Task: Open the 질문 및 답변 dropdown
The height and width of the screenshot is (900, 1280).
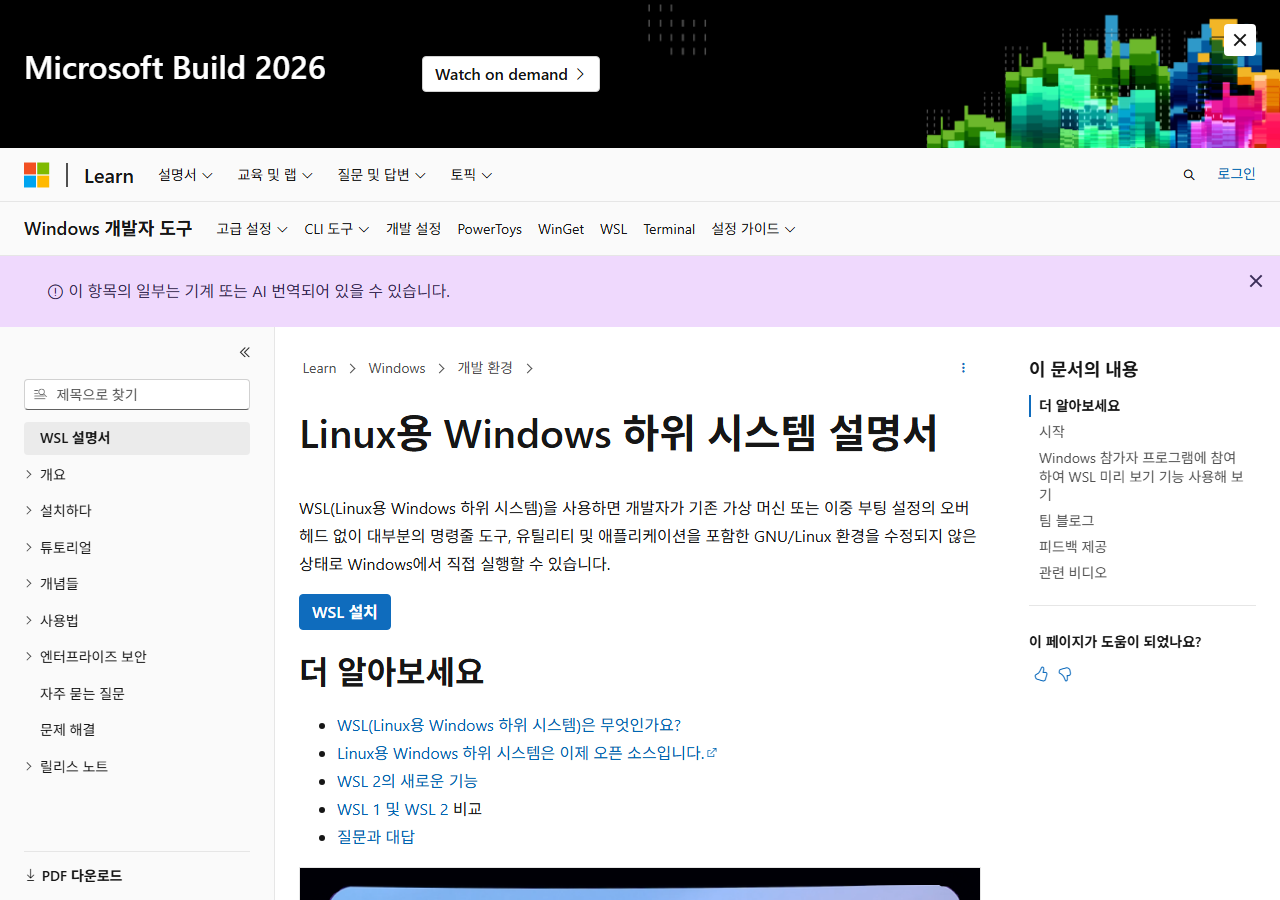Action: (382, 175)
